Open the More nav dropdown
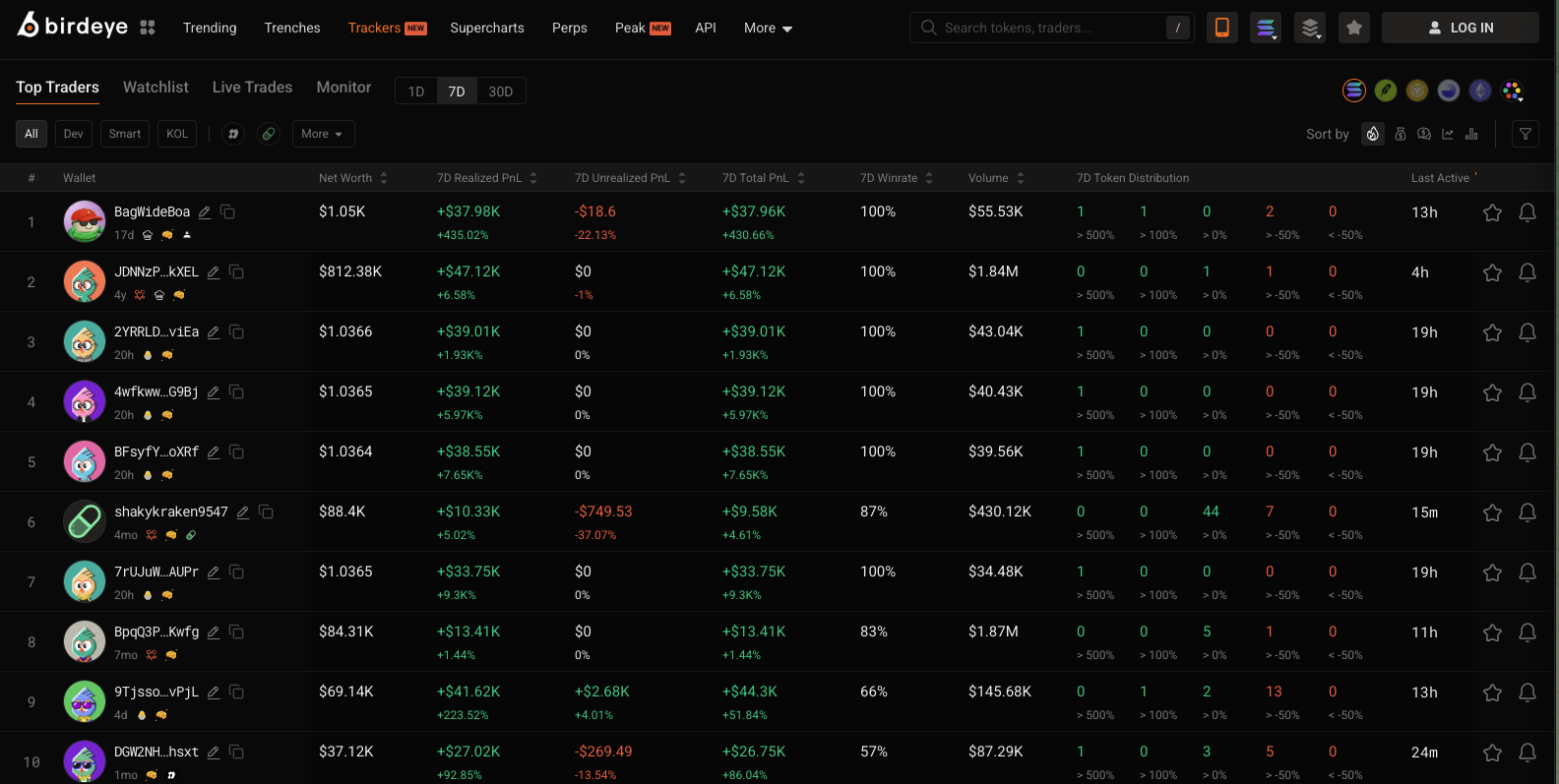The height and width of the screenshot is (784, 1559). [768, 28]
